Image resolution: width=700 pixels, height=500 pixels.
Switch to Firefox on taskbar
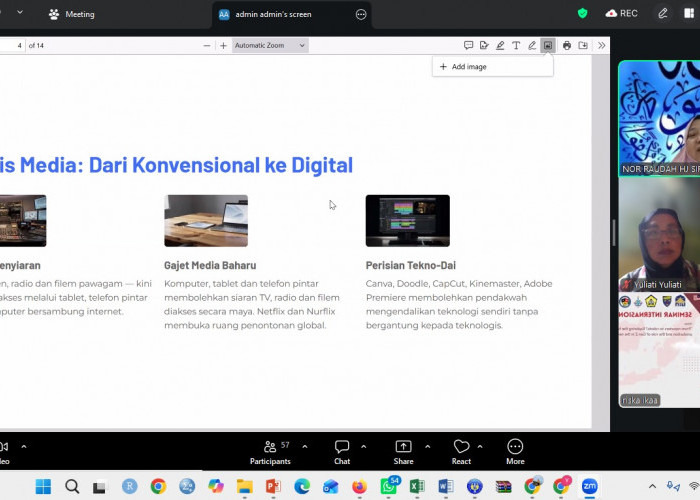point(359,486)
